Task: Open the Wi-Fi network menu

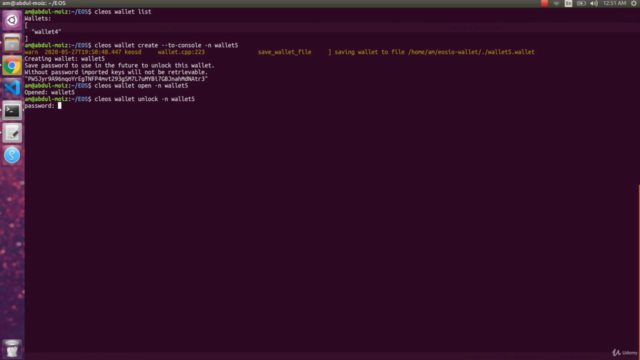Action: [556, 3]
